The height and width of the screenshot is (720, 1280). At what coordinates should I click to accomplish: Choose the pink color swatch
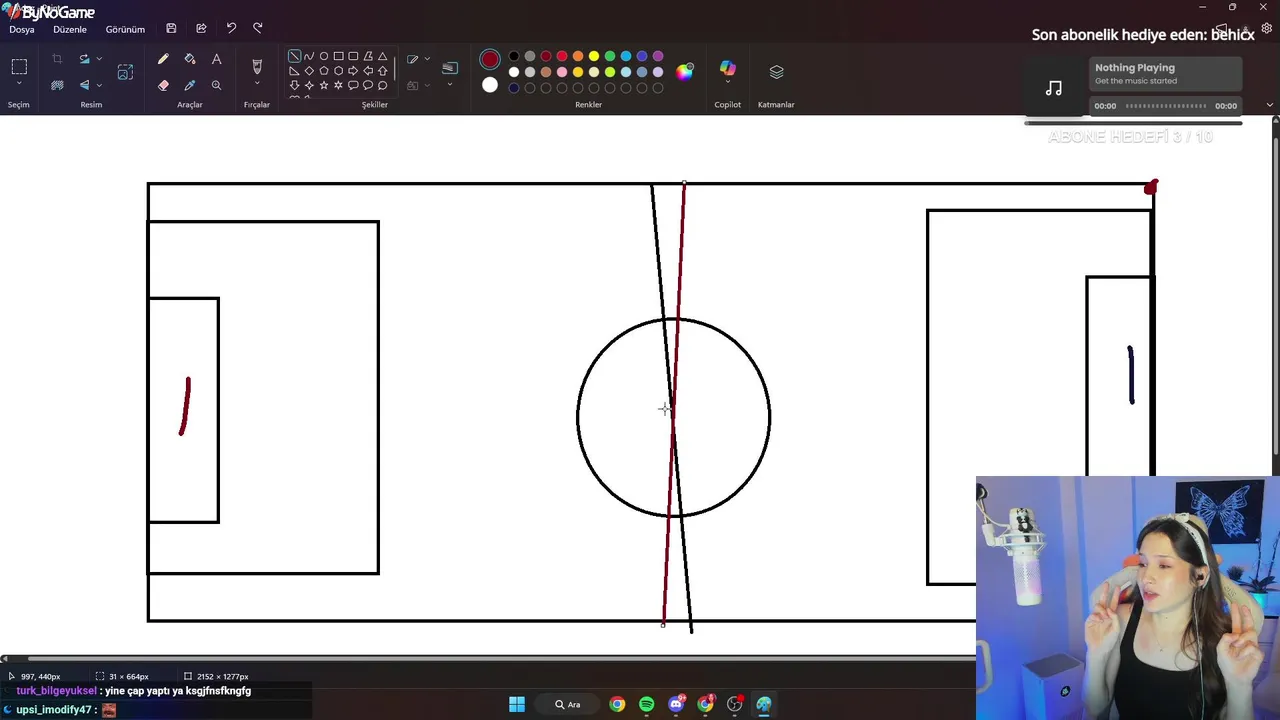pos(562,72)
